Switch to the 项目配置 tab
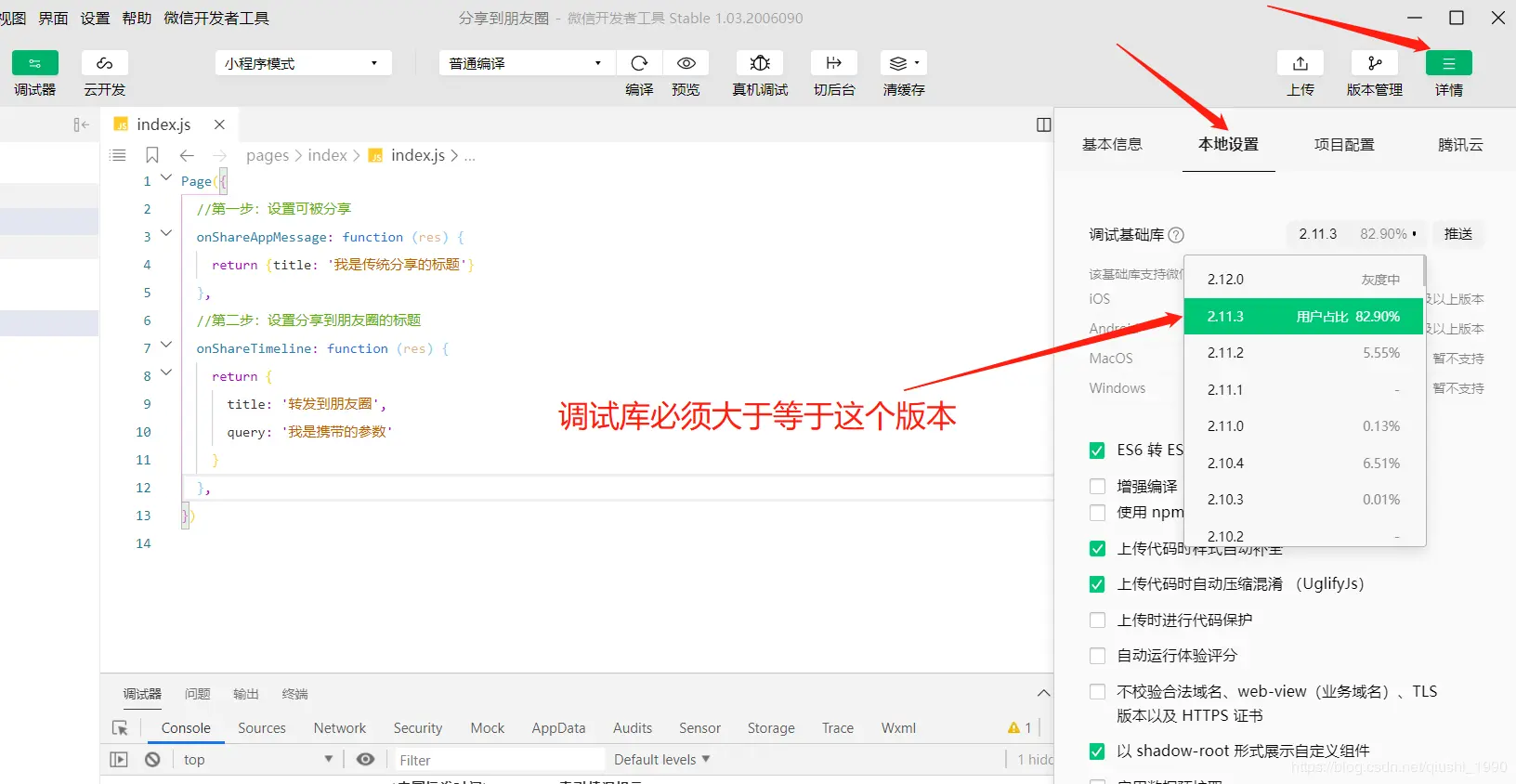The image size is (1516, 784). [1344, 145]
